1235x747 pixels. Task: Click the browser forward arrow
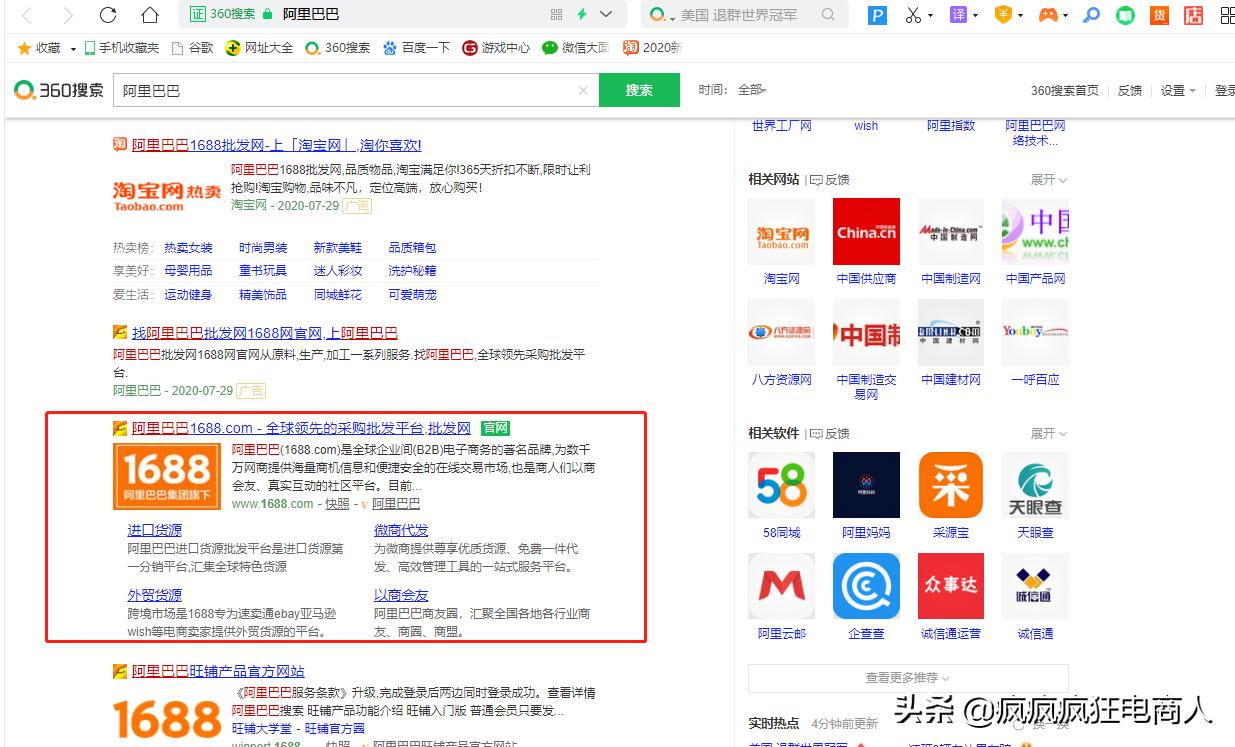[x=67, y=15]
